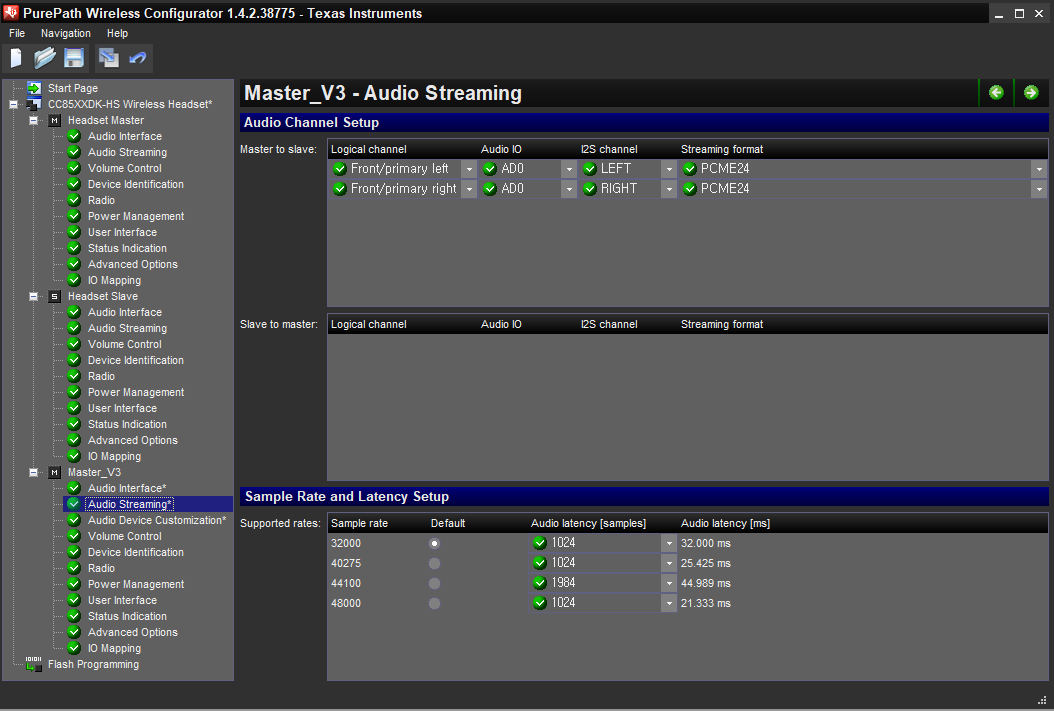Go to next page with green right arrow

(1030, 93)
